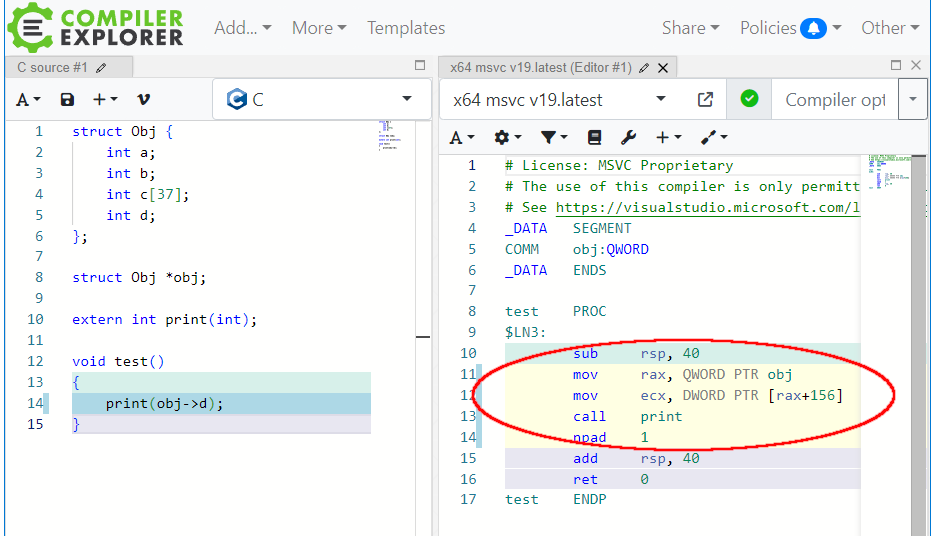935x536 pixels.
Task: Click '# License: MSVC Proprietary' comment line
Action: pos(619,165)
